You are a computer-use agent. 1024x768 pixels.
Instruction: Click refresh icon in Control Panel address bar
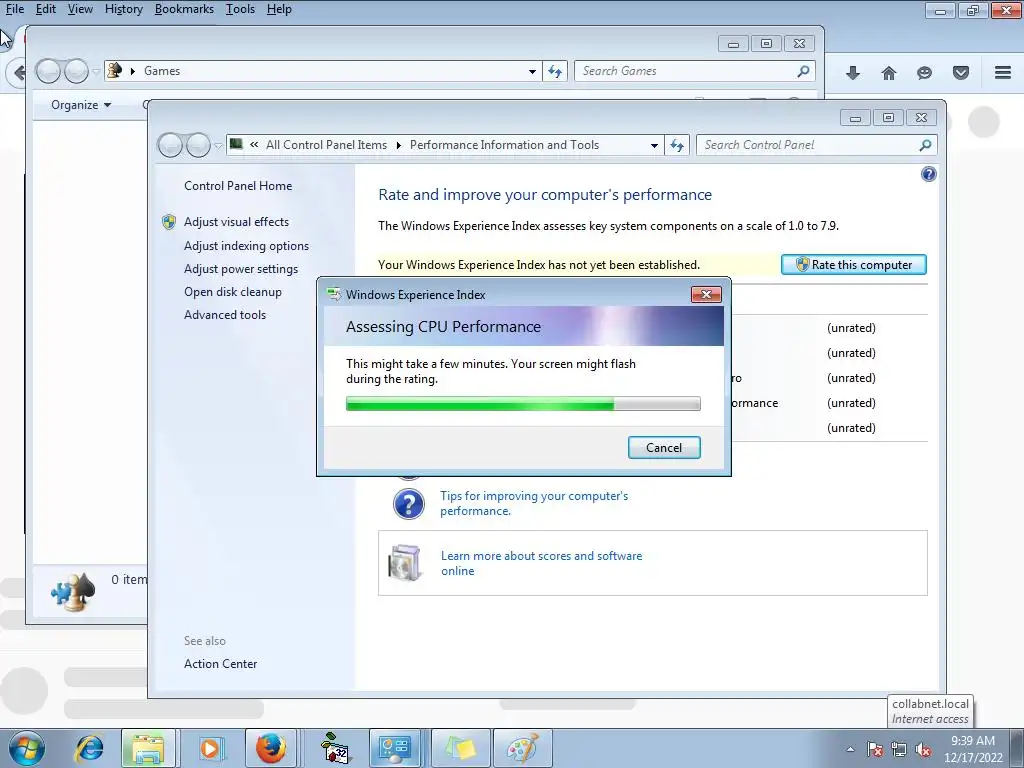(677, 145)
